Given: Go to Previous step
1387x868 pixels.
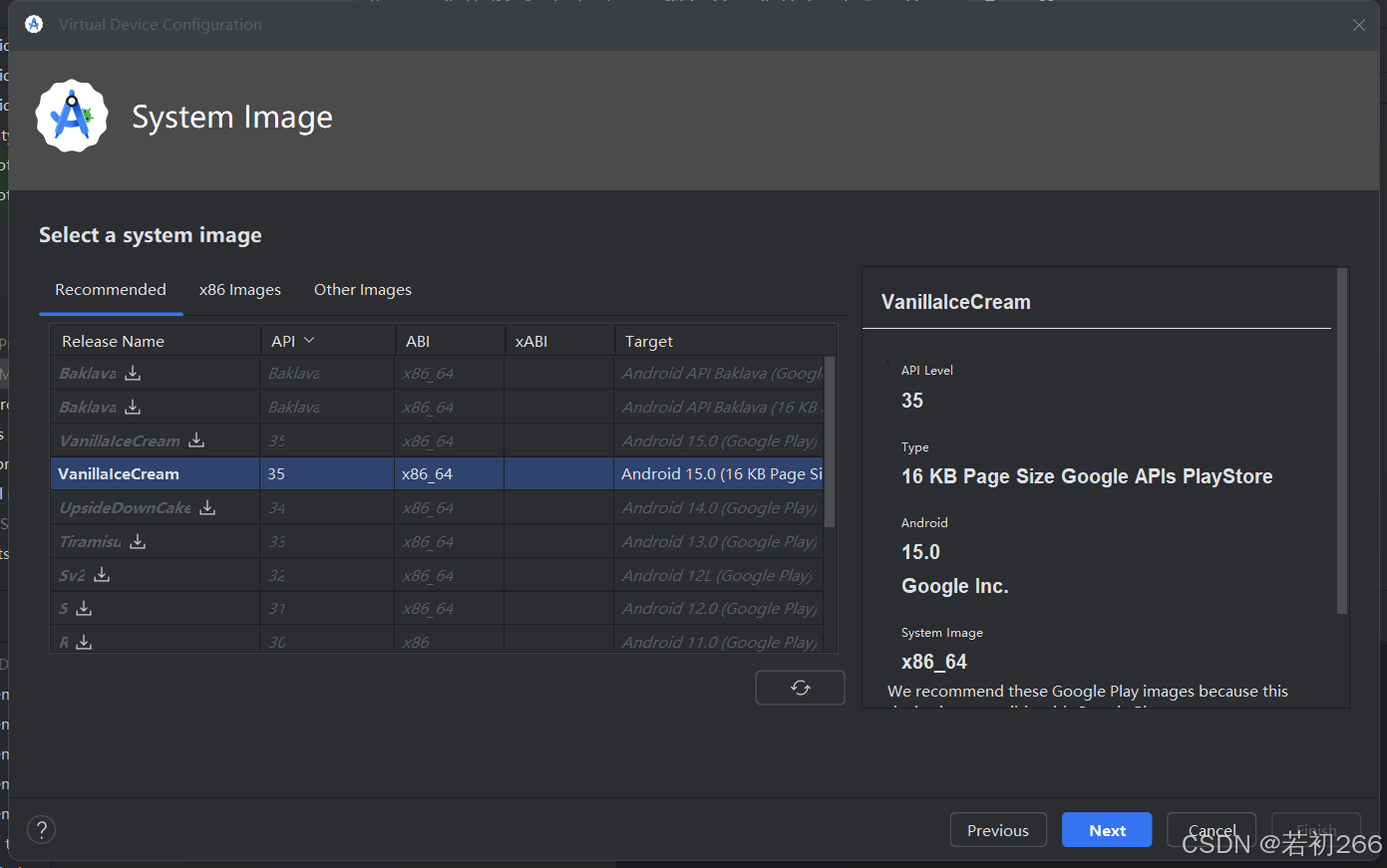Looking at the screenshot, I should (x=998, y=830).
